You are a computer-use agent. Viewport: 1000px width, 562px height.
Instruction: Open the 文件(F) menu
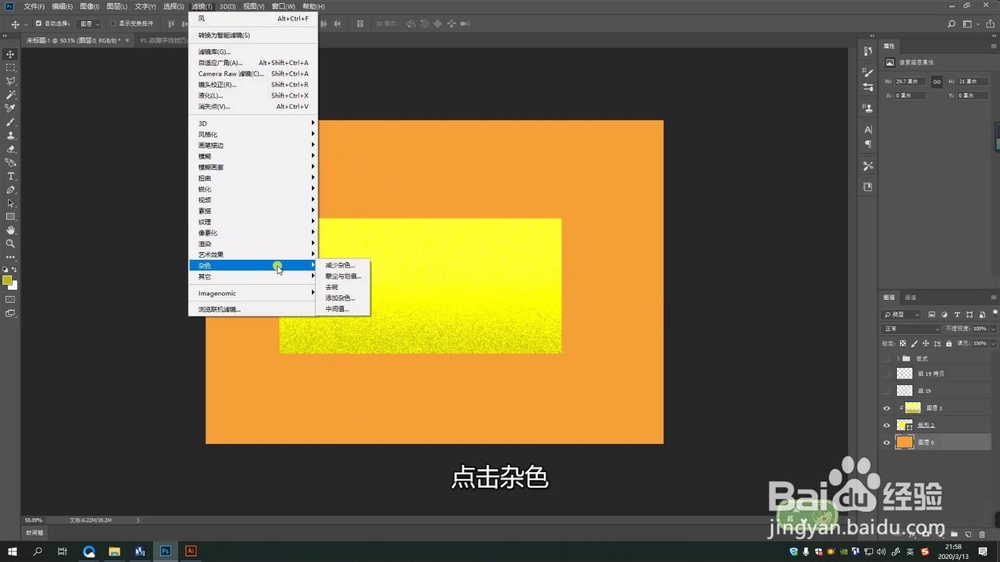click(x=34, y=6)
